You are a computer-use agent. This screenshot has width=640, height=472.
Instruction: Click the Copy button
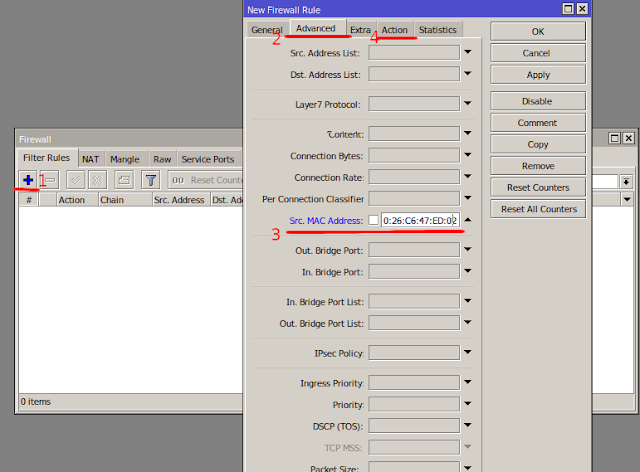(538, 145)
